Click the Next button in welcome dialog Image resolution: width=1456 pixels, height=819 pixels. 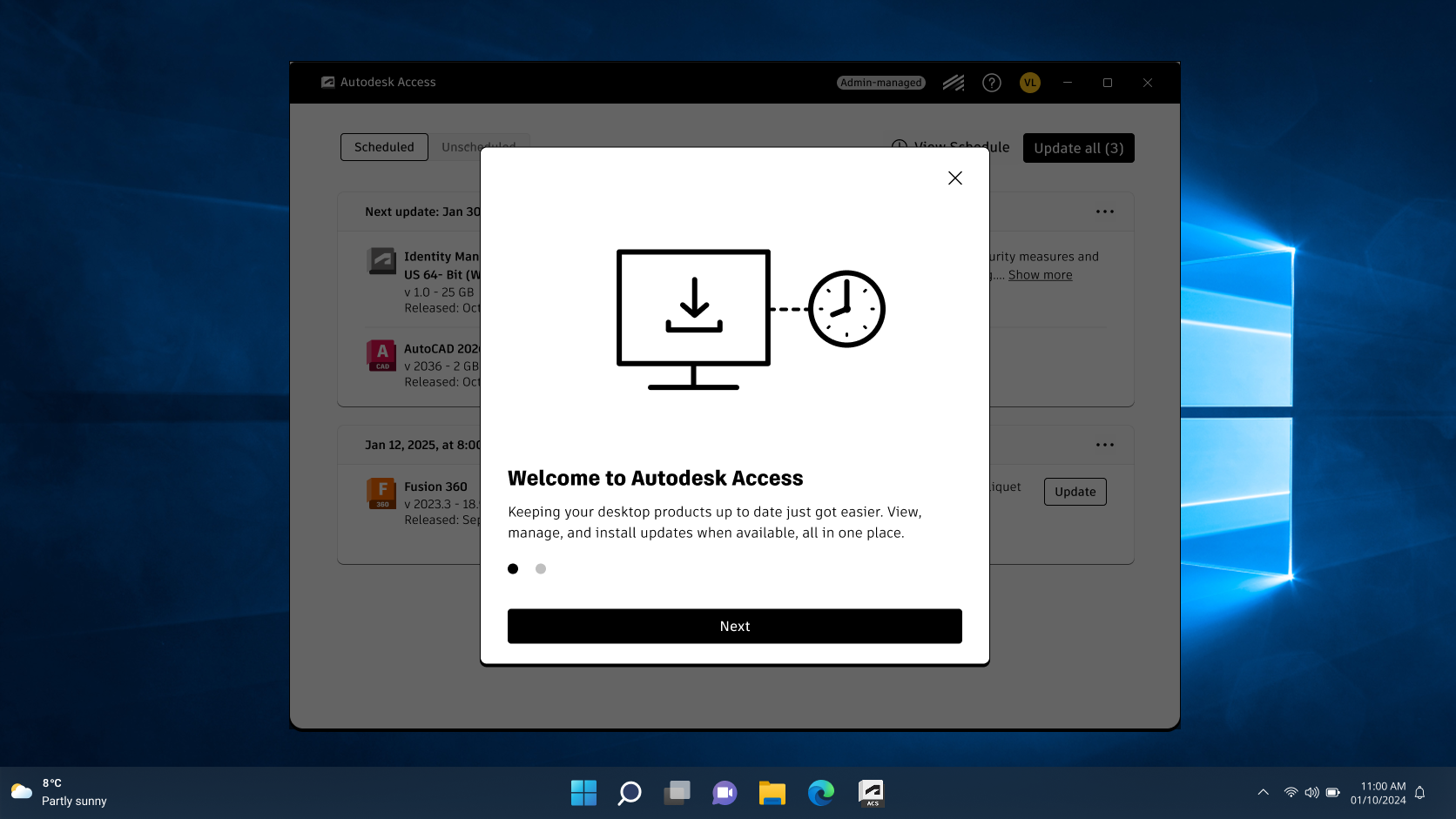735,626
